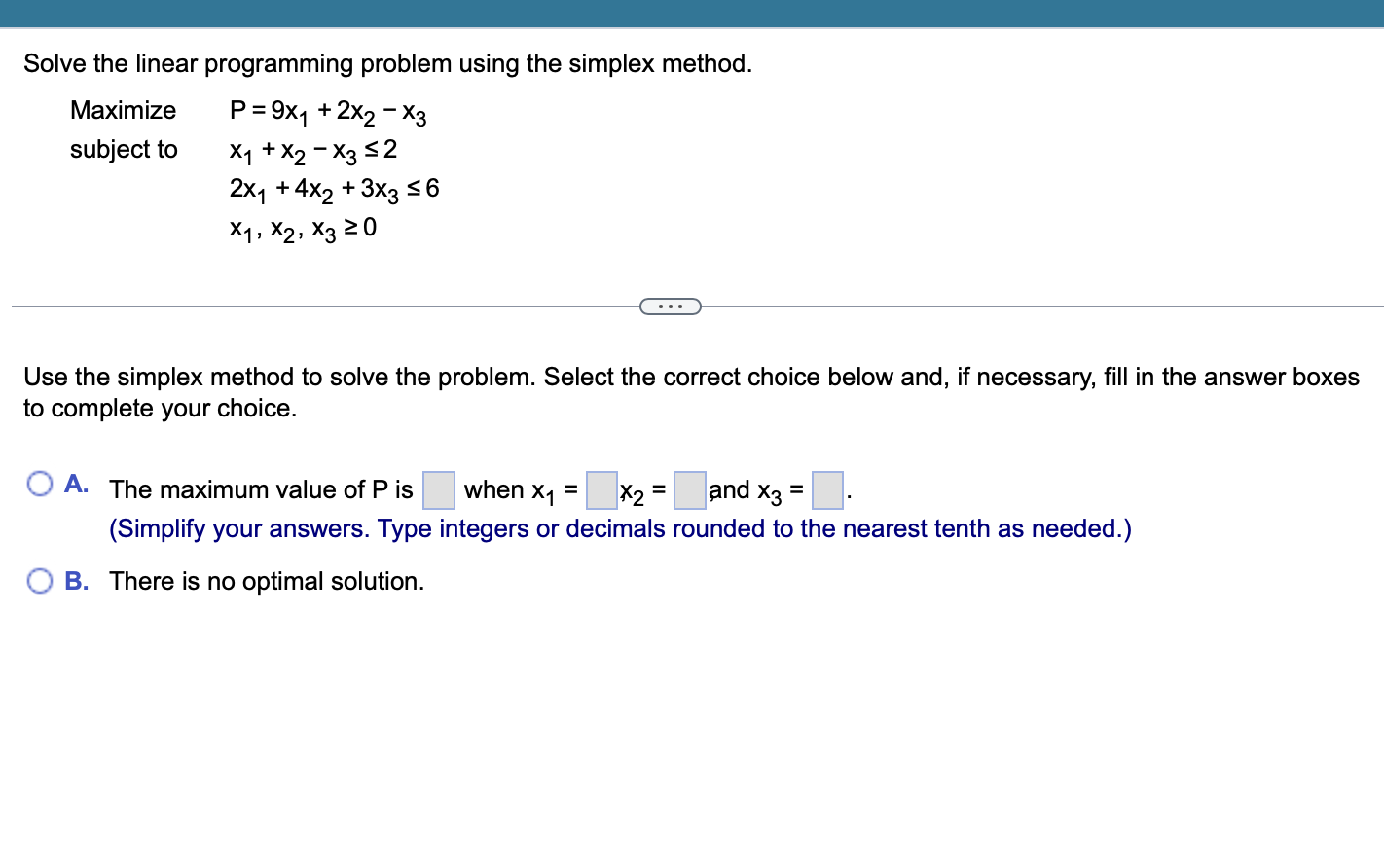Image resolution: width=1384 pixels, height=868 pixels.
Task: Click the constraint x1 + x2 - x3 ≤ 2
Action: [x=311, y=150]
